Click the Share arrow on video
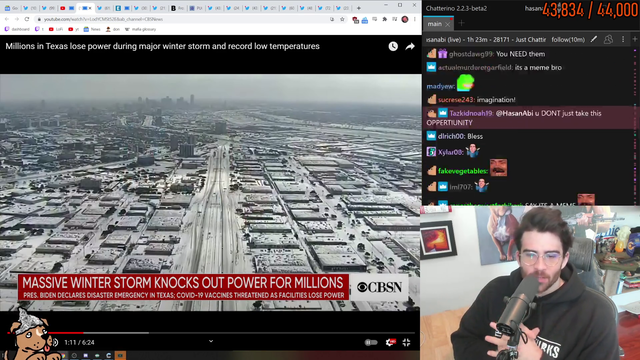Image resolution: width=640 pixels, height=360 pixels. (410, 47)
